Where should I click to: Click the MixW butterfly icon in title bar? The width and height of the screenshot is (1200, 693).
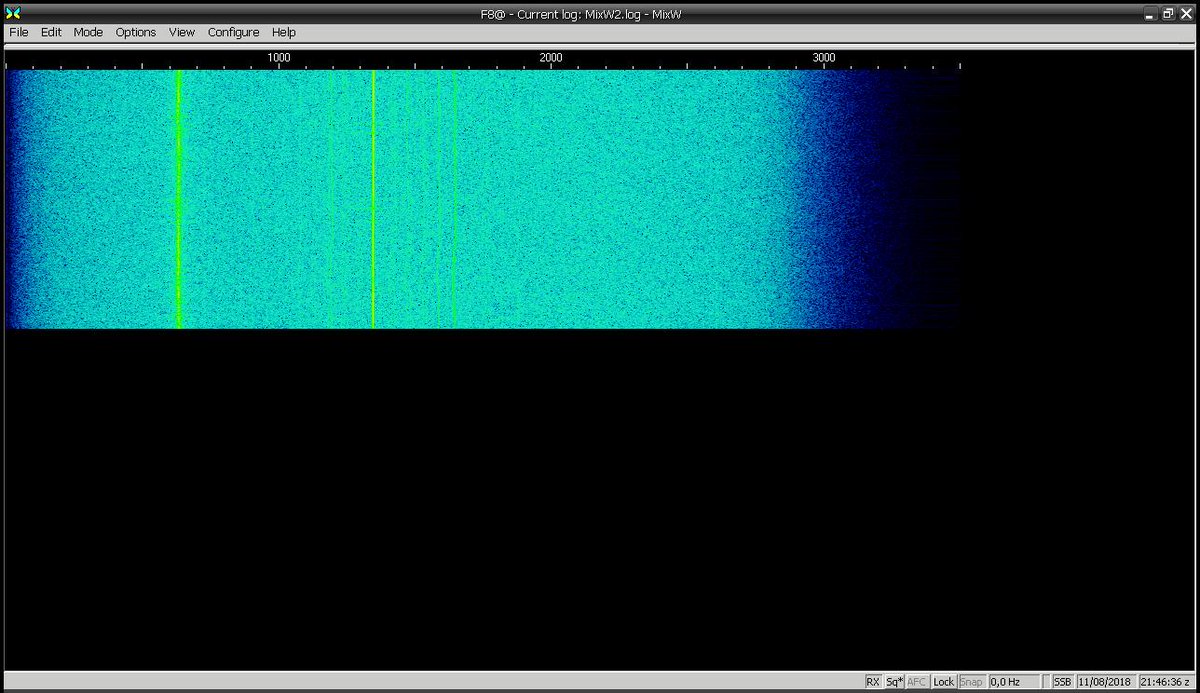[x=12, y=15]
